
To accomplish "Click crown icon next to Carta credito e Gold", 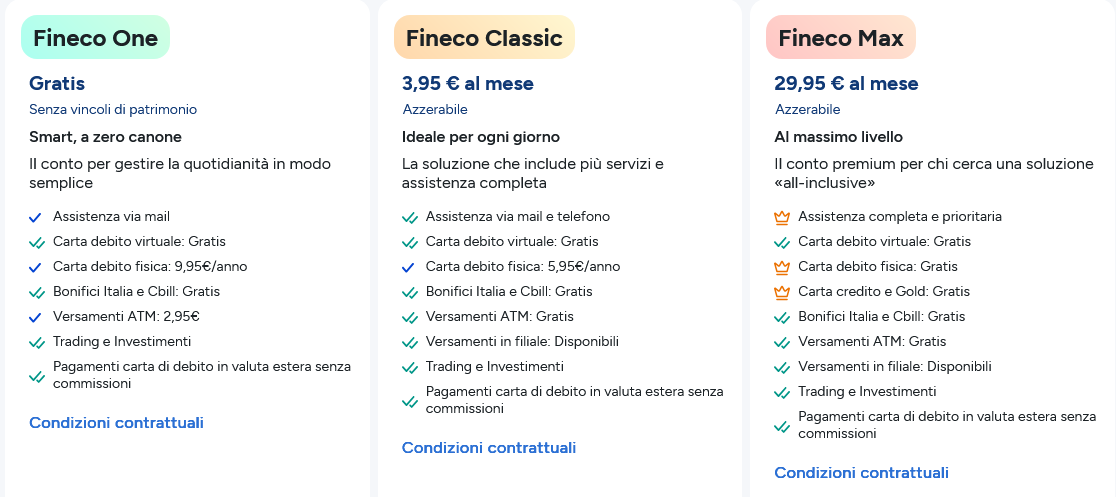I will point(782,292).
